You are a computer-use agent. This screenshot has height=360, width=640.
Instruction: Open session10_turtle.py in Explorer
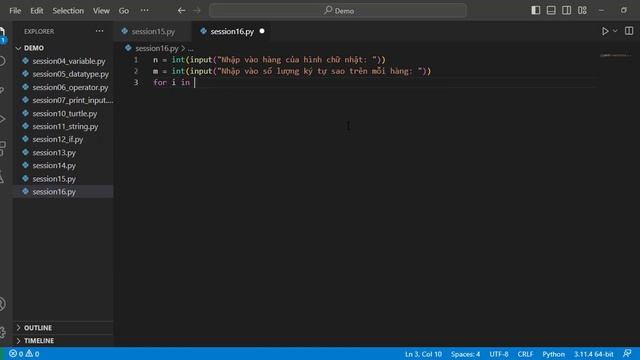point(64,113)
